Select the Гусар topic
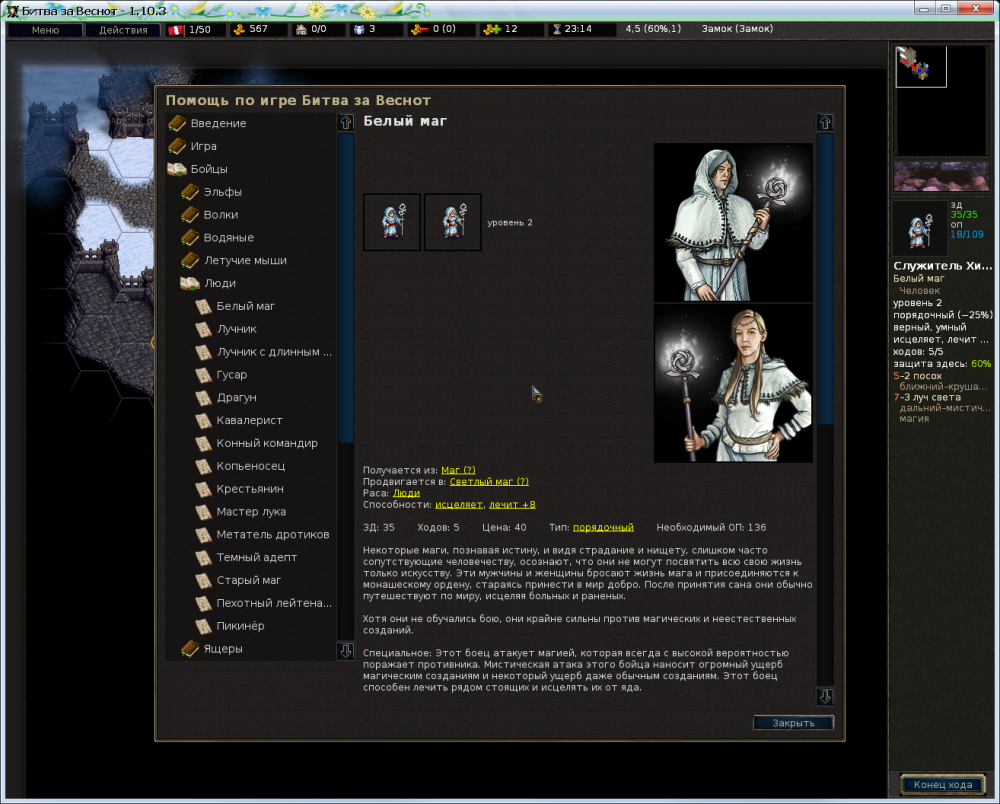The width and height of the screenshot is (1000, 804). [x=232, y=375]
